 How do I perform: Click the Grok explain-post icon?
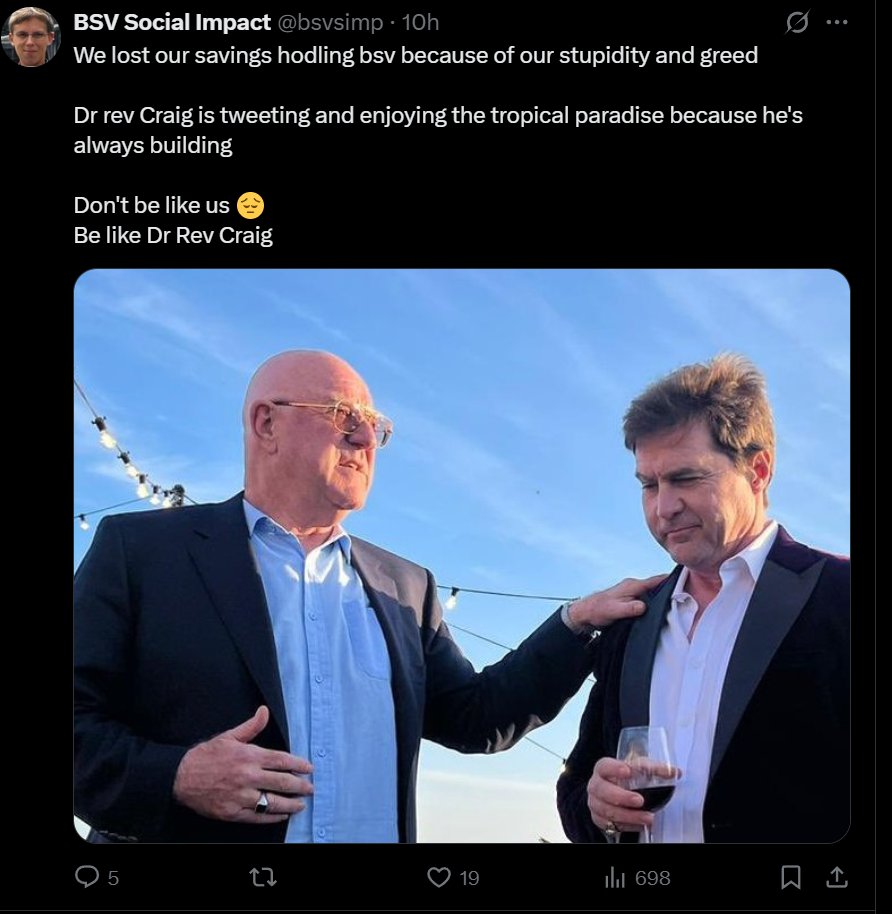point(796,22)
